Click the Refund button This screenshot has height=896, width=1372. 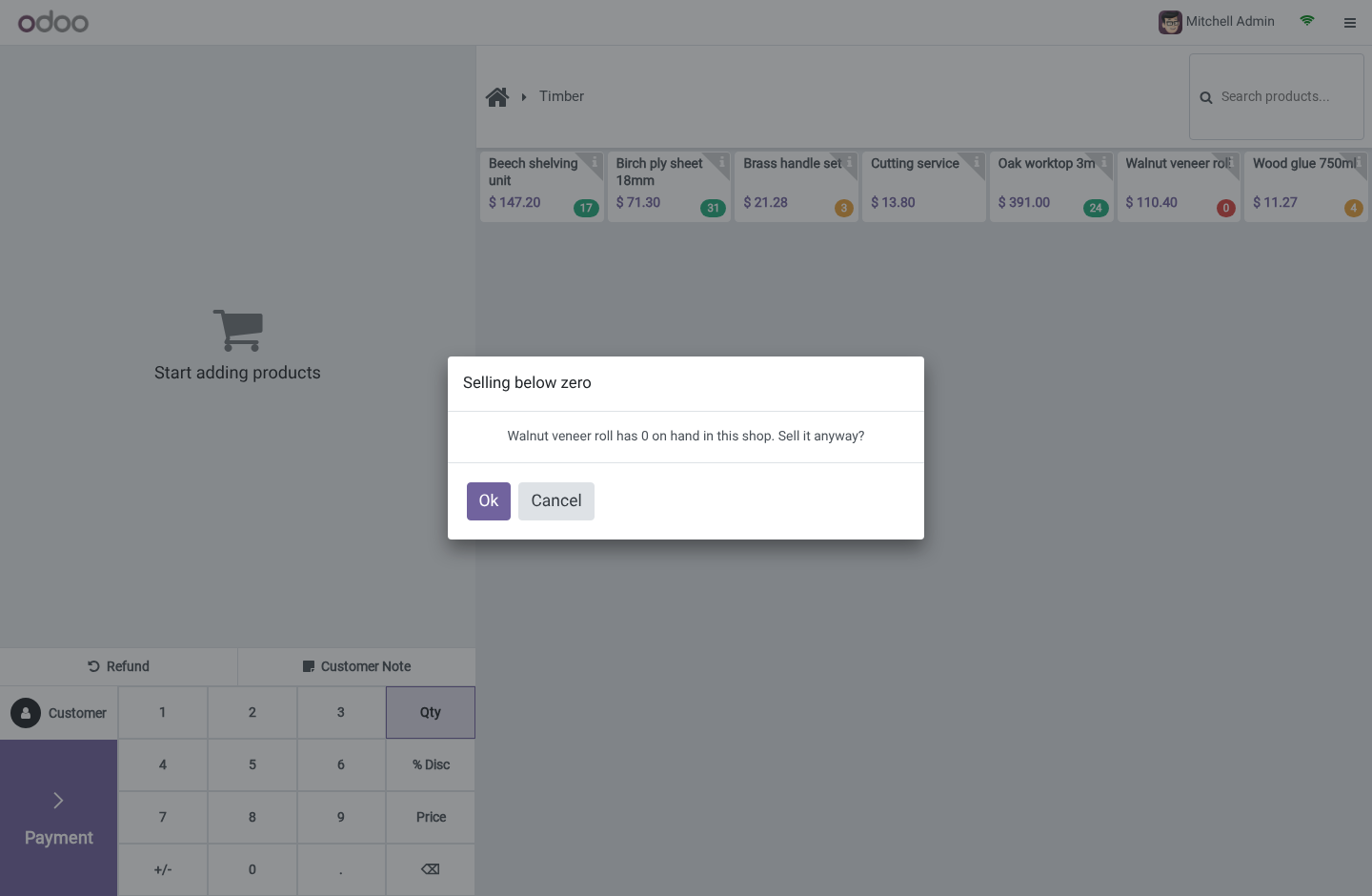pos(119,666)
